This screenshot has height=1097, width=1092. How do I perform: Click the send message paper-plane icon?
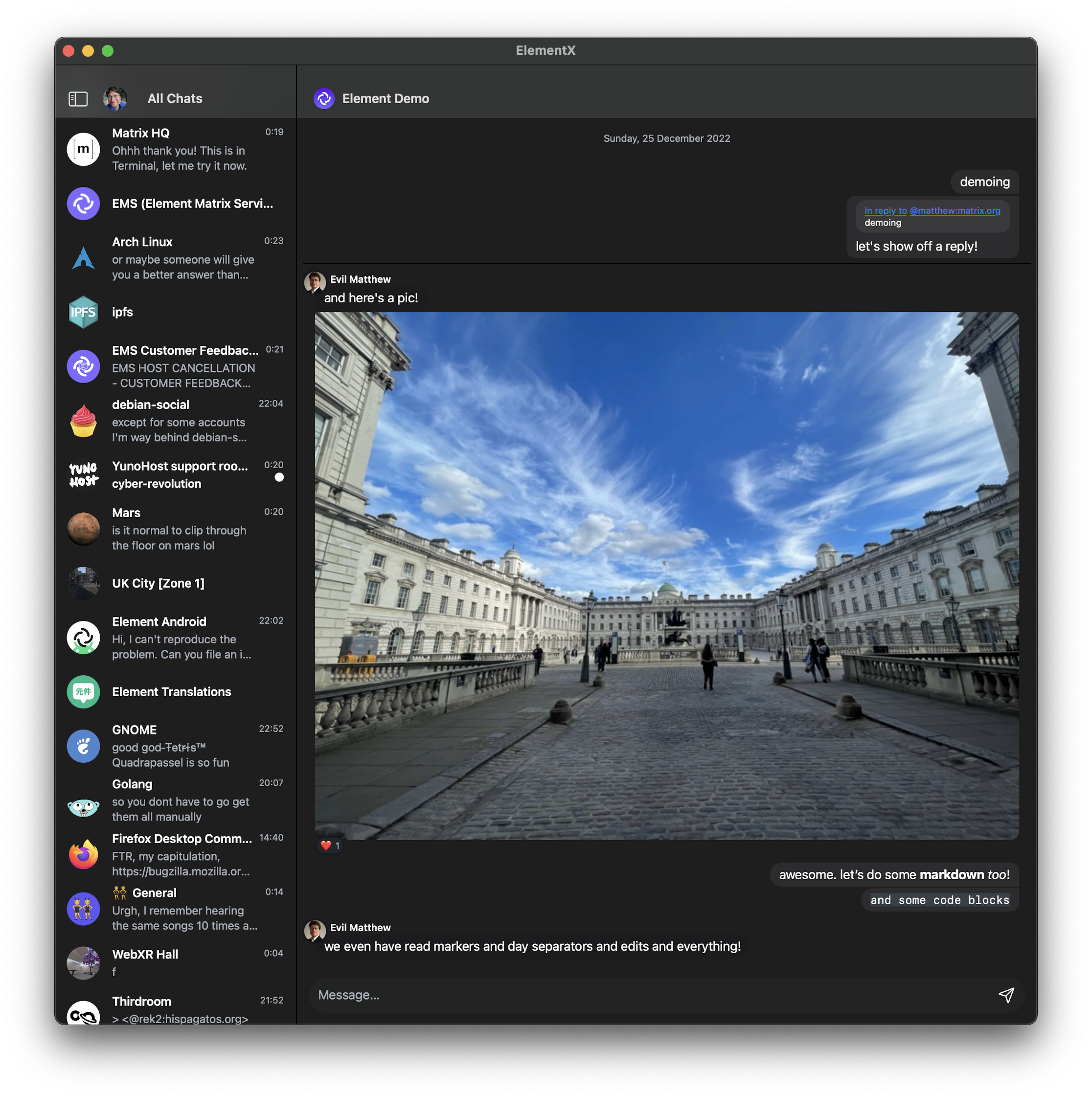click(x=1006, y=995)
